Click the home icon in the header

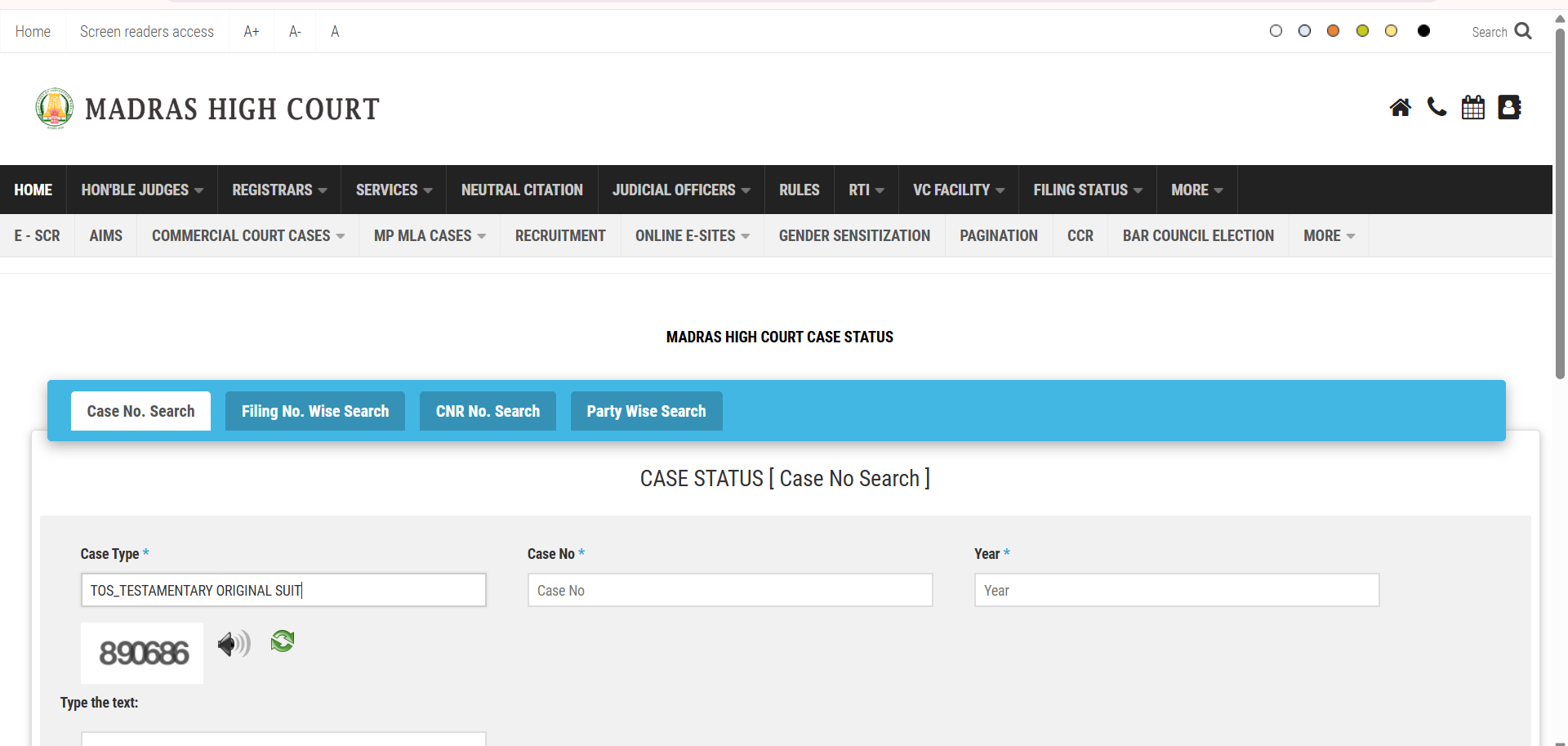1400,108
